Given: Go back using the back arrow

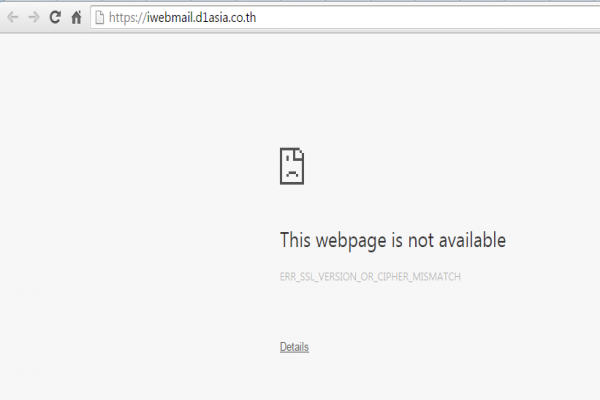Looking at the screenshot, I should 13,17.
